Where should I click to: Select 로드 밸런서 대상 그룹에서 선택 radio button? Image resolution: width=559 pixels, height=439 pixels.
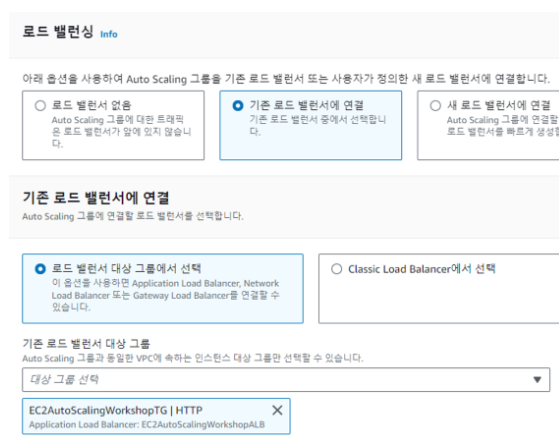pyautogui.click(x=40, y=269)
